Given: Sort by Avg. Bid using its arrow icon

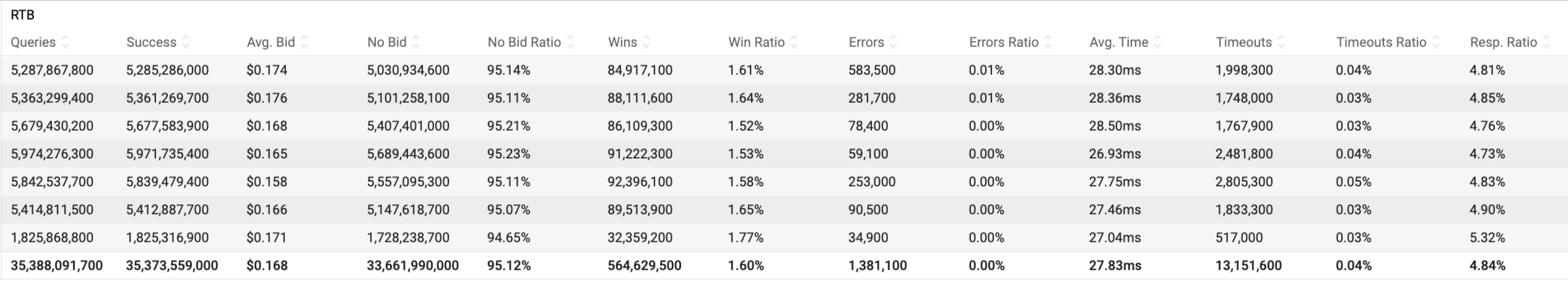Looking at the screenshot, I should (304, 42).
